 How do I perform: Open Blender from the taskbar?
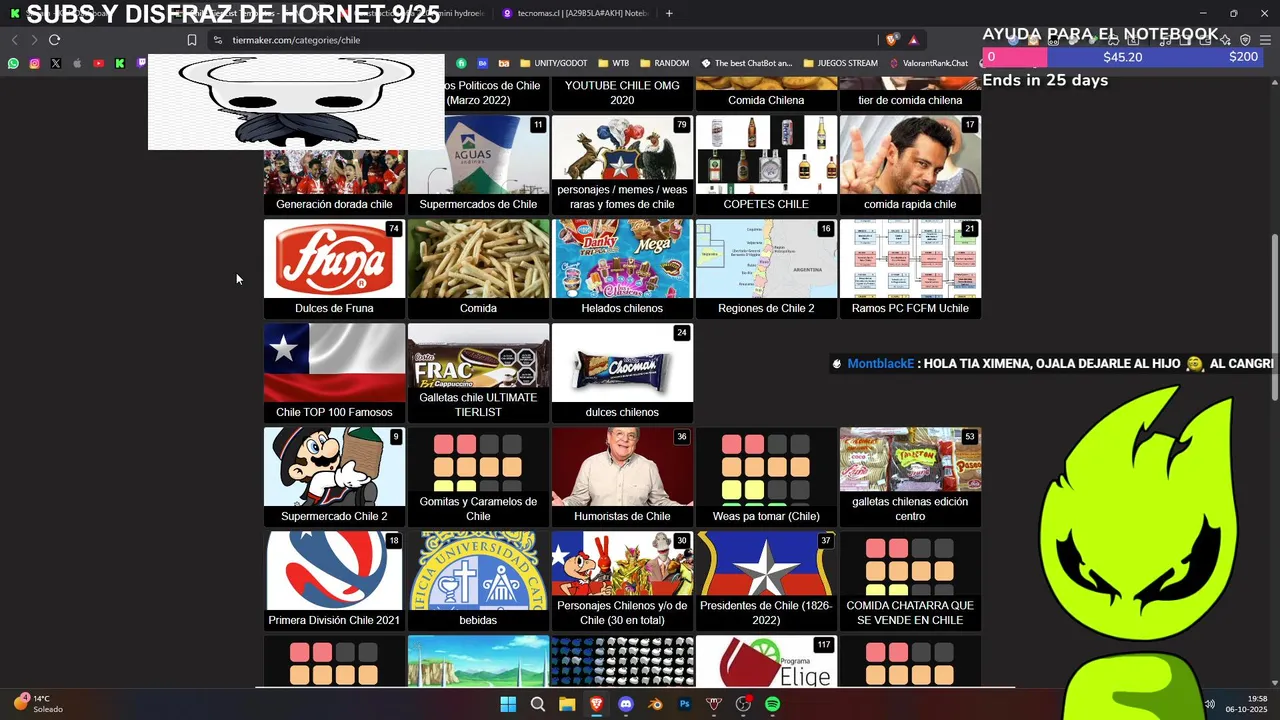(x=655, y=704)
